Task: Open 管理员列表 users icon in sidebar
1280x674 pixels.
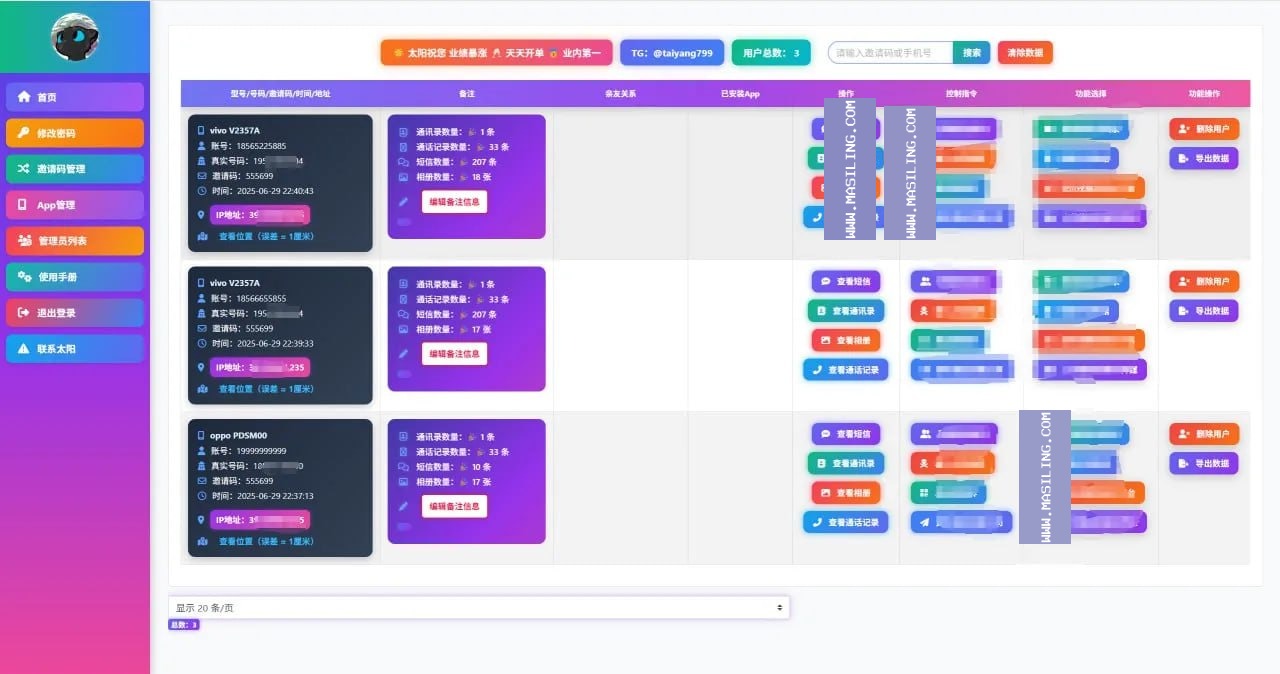Action: pyautogui.click(x=24, y=241)
